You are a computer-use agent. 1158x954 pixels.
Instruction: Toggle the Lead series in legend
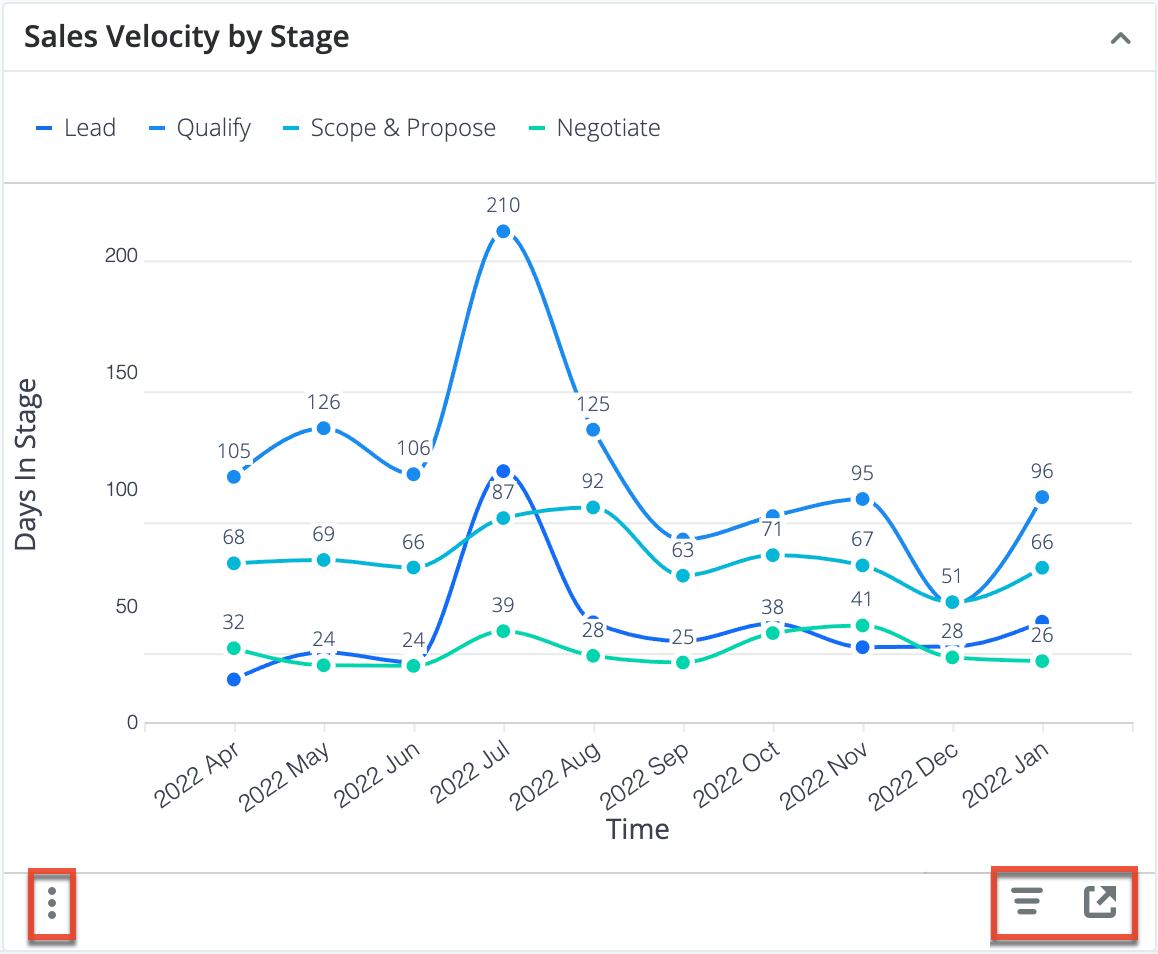click(76, 128)
